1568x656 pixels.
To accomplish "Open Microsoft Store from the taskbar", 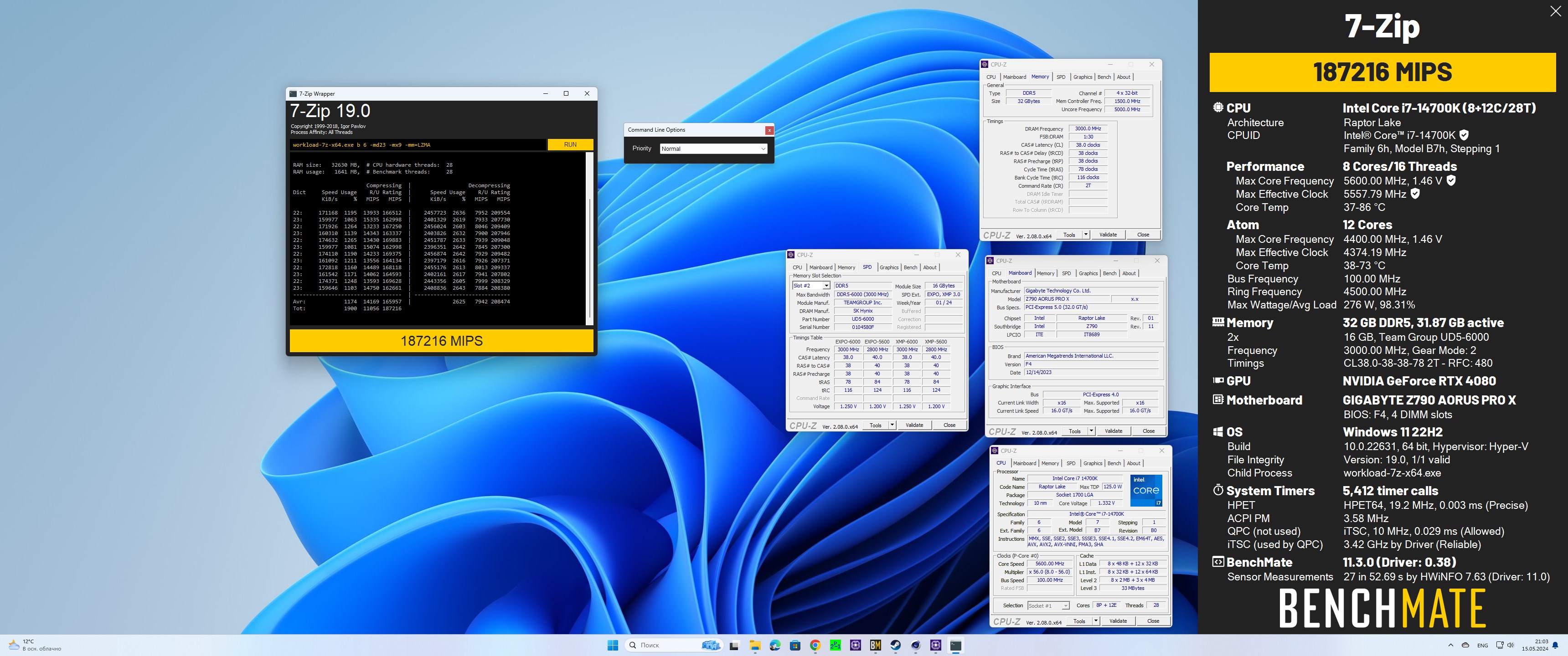I will point(795,646).
